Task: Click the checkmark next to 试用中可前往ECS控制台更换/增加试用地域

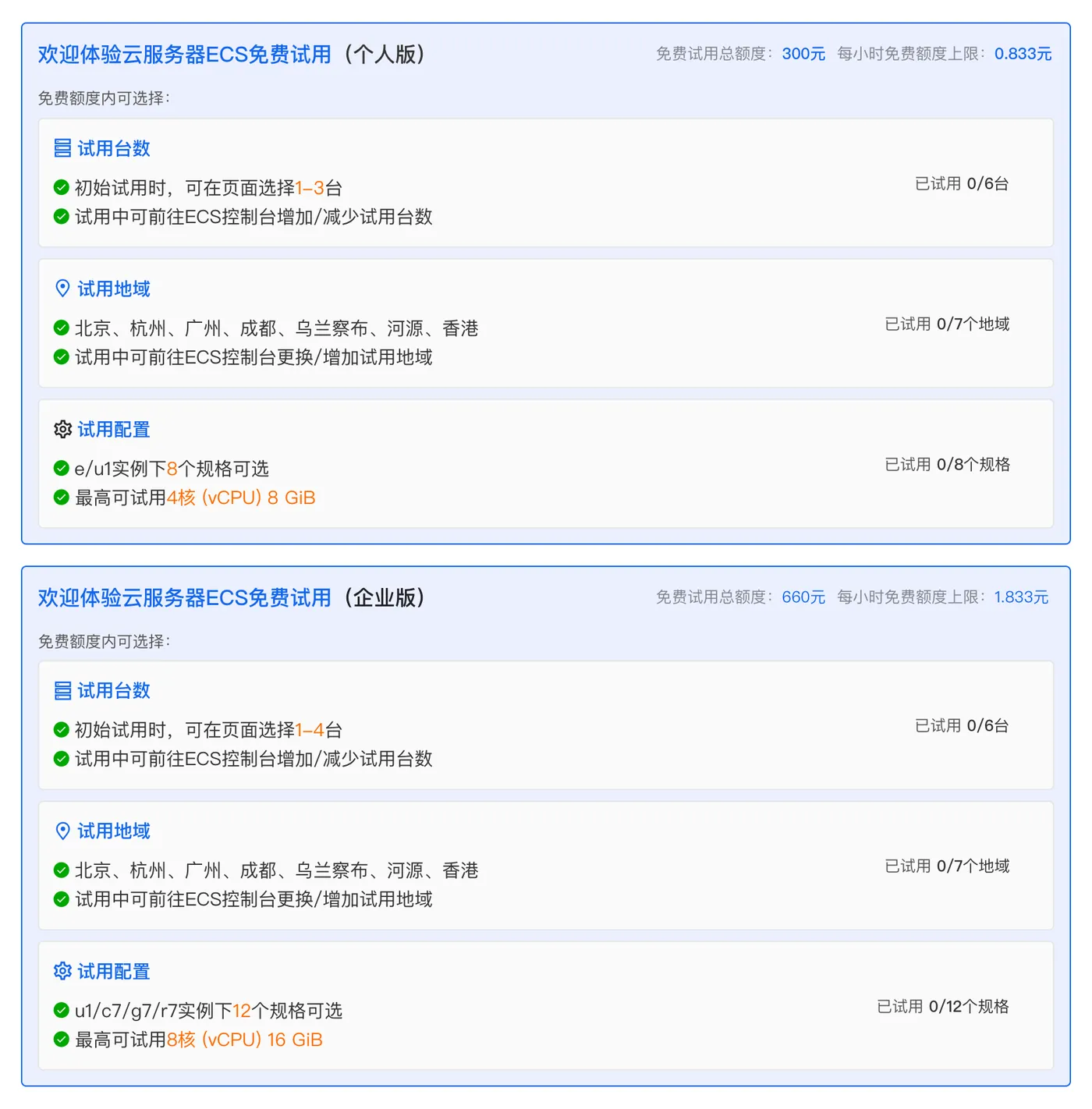Action: coord(61,358)
